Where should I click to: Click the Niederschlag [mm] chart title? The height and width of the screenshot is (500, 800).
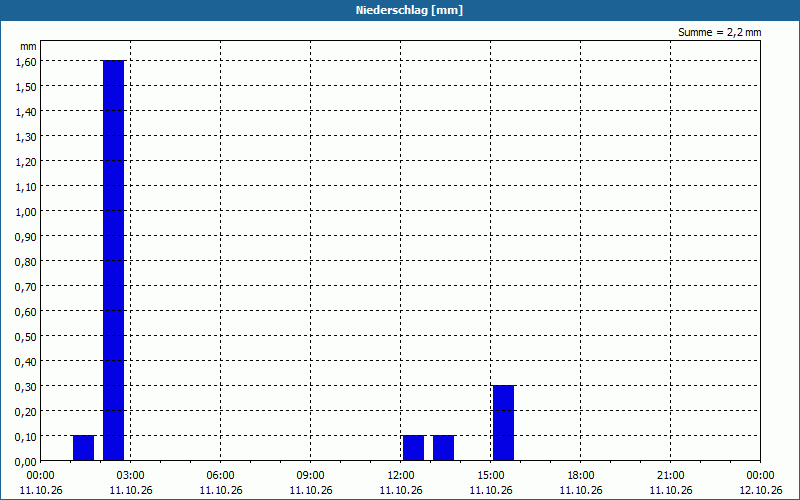[x=409, y=10]
